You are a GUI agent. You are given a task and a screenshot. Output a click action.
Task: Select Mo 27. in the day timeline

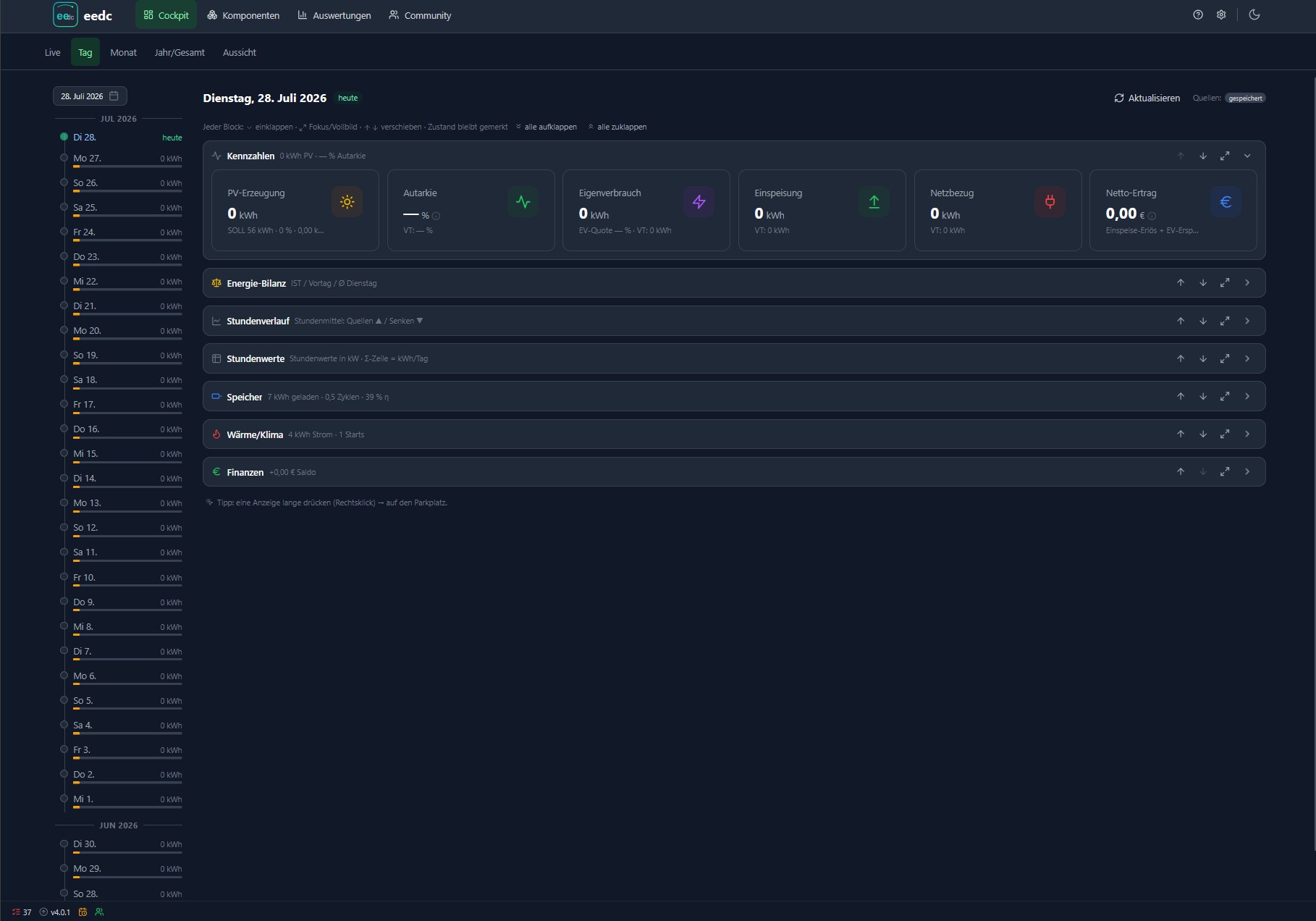122,159
